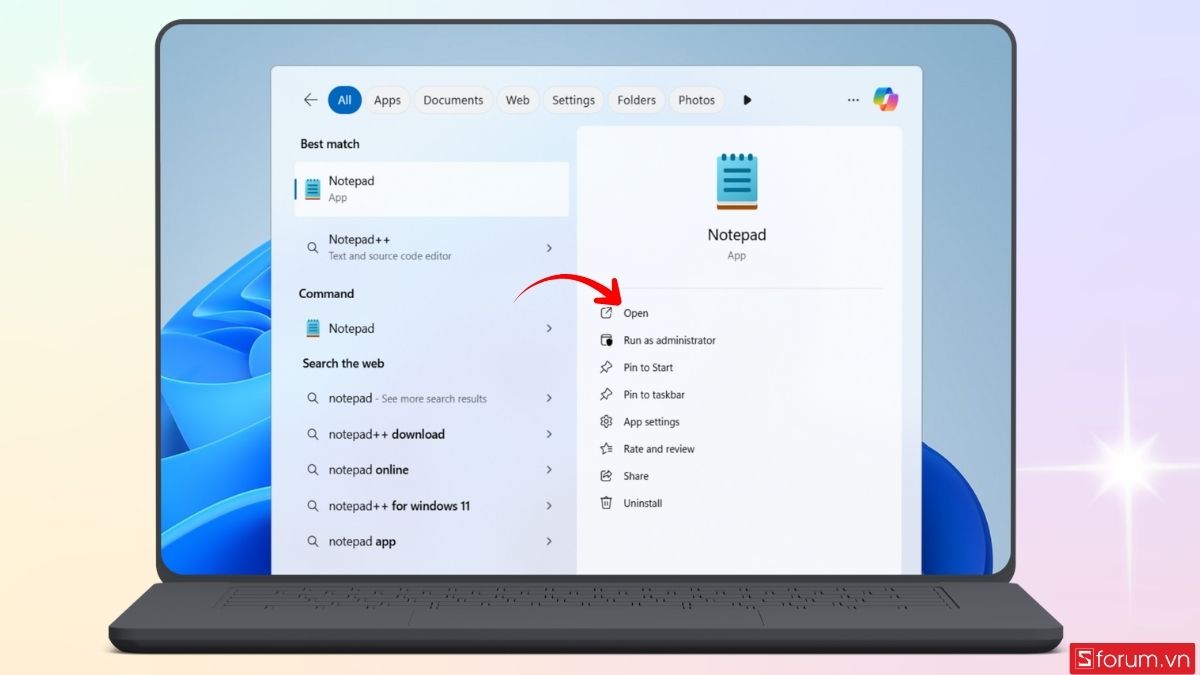Click the Notepad icon under Command
Viewport: 1200px width, 675px height.
pyautogui.click(x=313, y=328)
